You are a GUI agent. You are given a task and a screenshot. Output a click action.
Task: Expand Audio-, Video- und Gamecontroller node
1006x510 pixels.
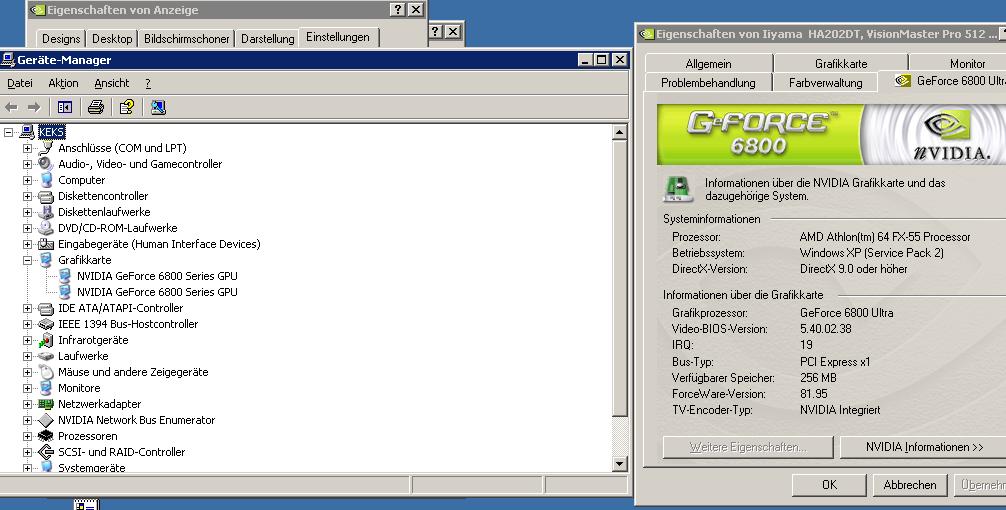[x=27, y=164]
